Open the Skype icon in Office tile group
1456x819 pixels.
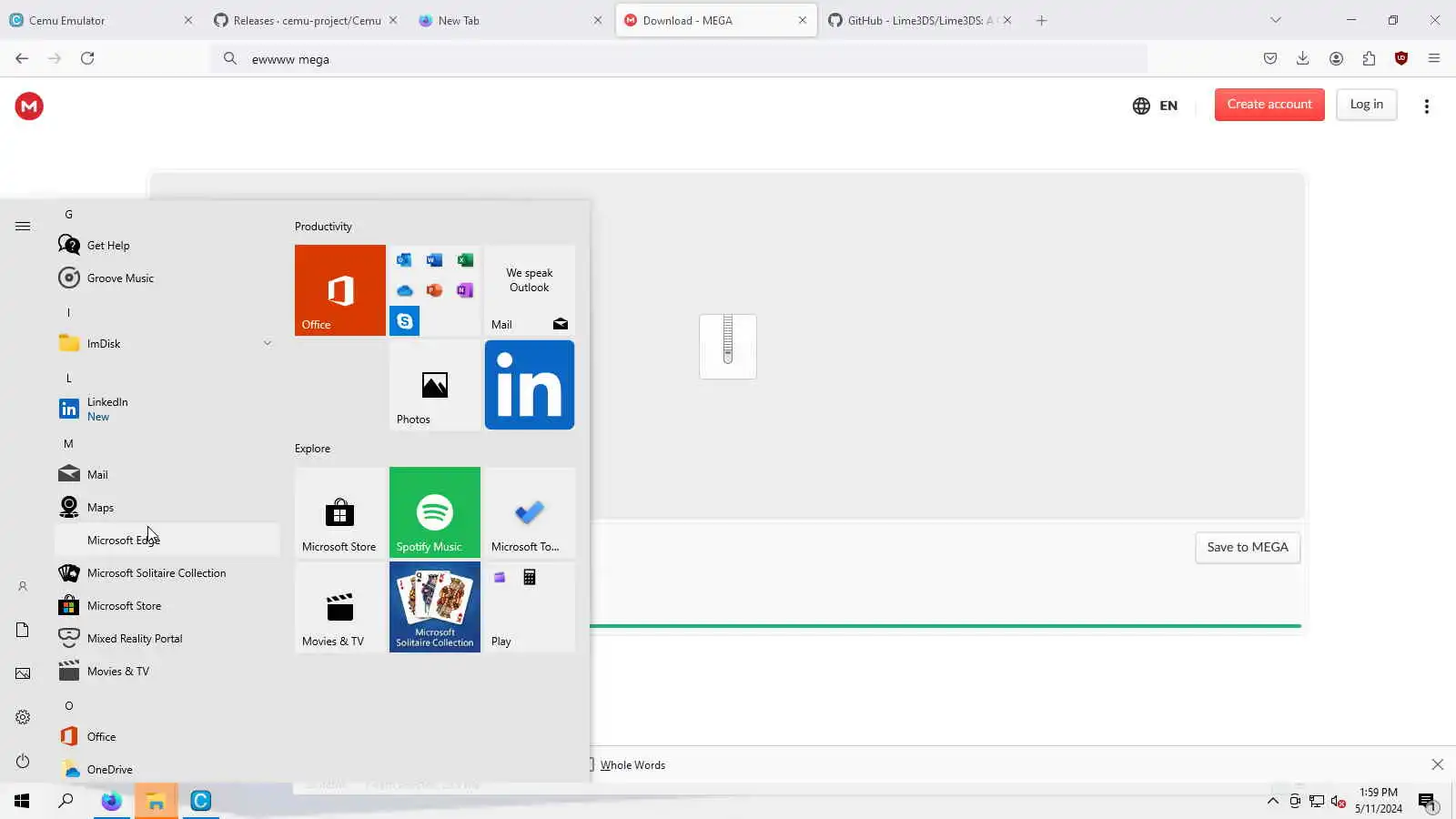click(x=405, y=321)
